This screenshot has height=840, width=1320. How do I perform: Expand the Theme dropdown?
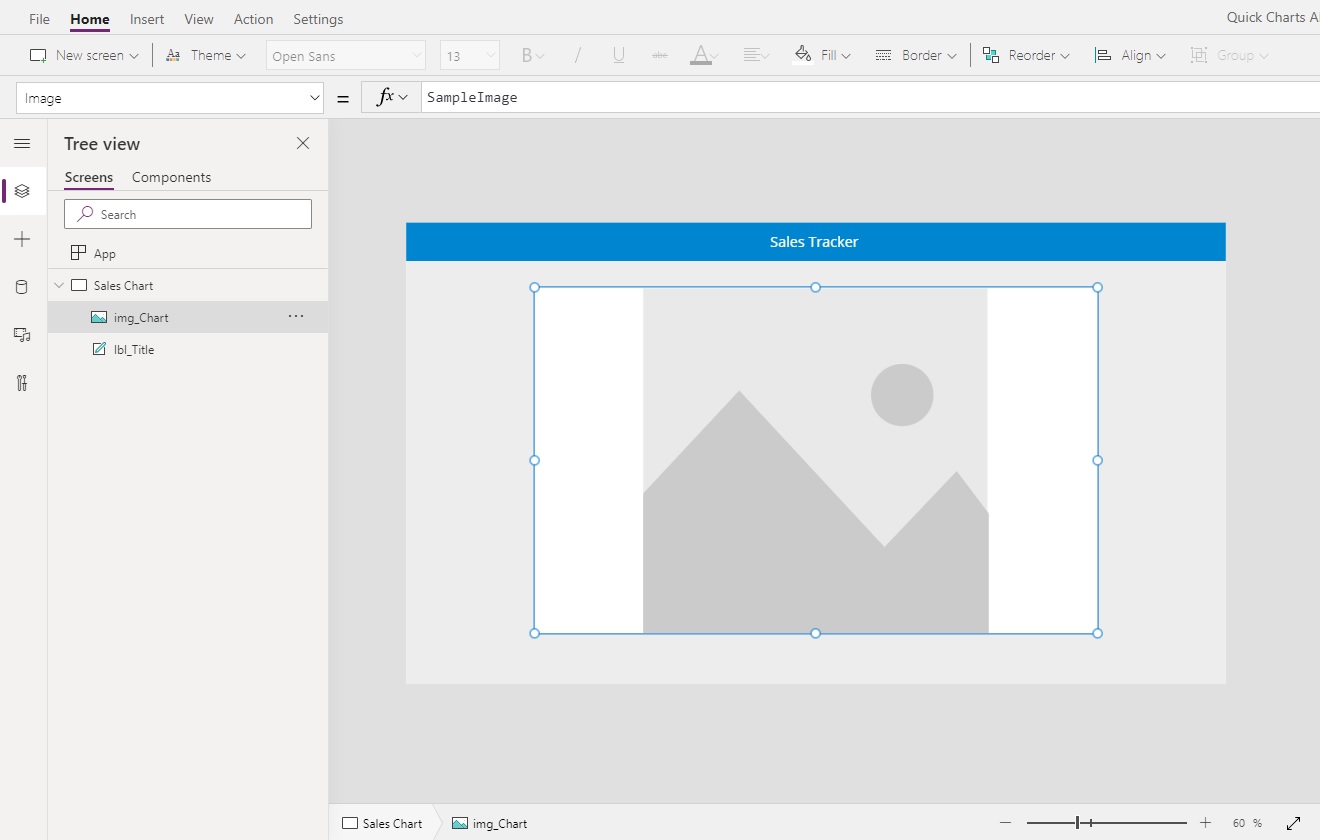[206, 56]
